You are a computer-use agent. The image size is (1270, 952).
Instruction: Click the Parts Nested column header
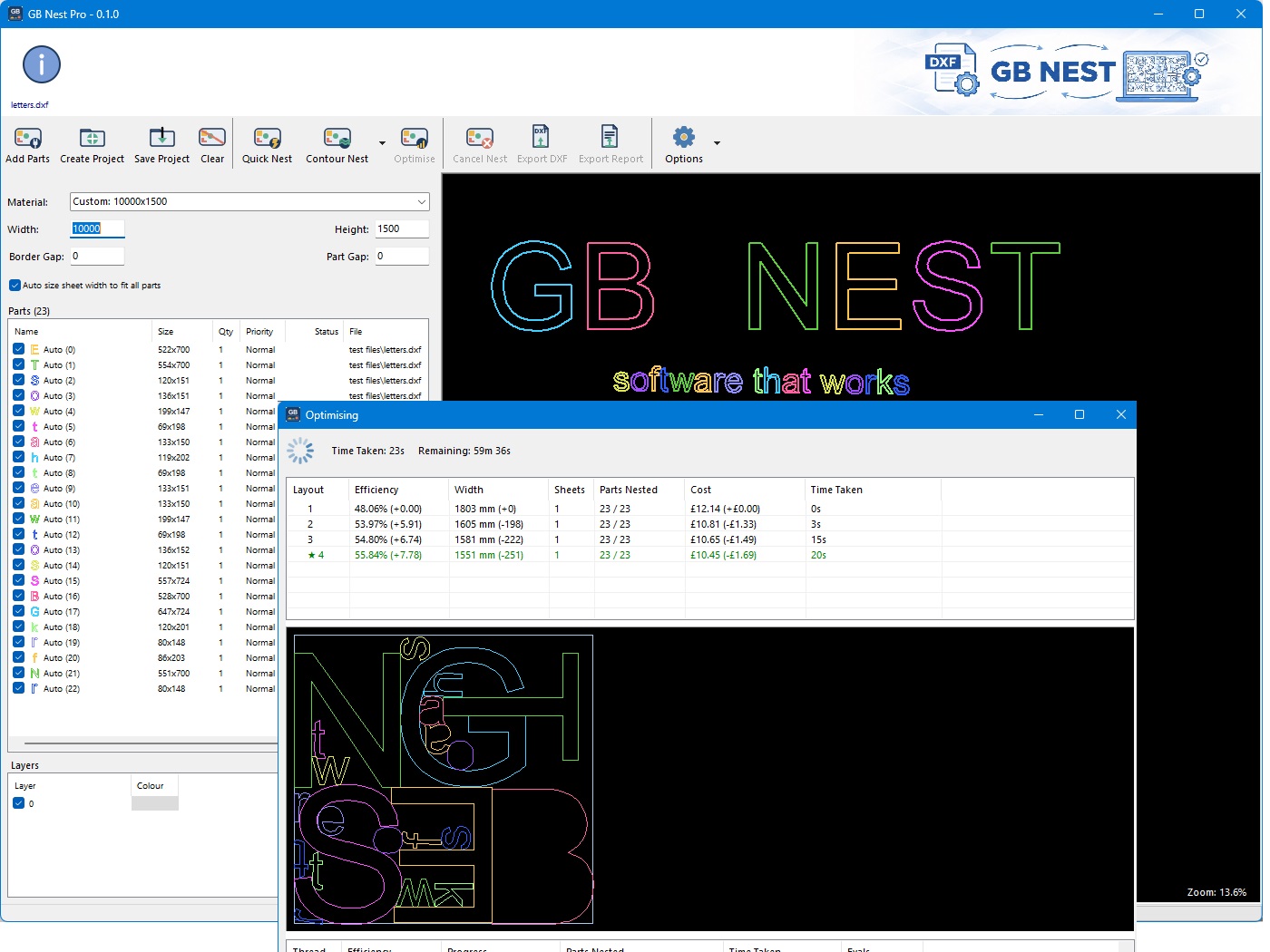coord(640,490)
